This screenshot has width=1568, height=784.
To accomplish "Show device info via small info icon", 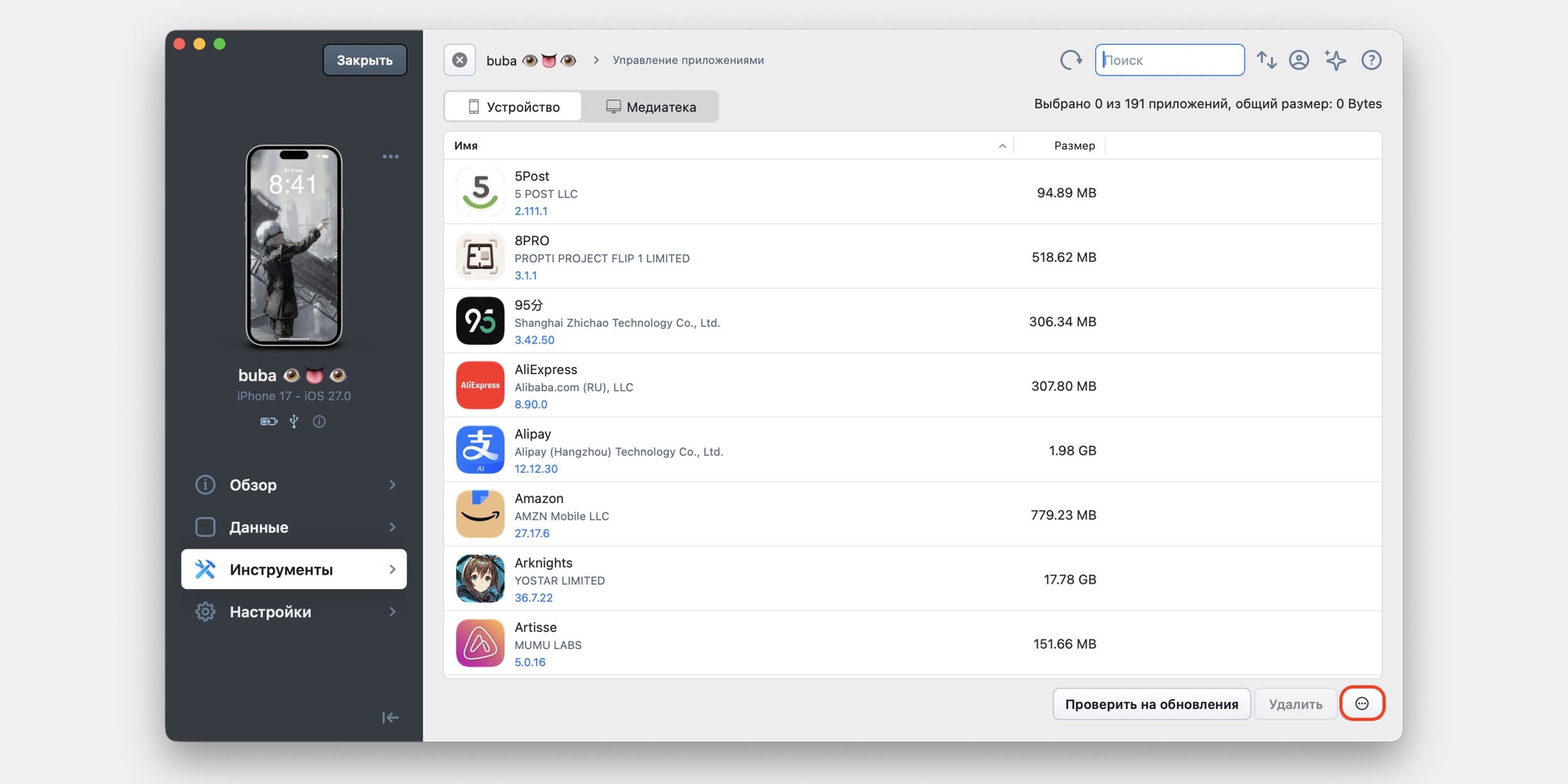I will point(319,421).
